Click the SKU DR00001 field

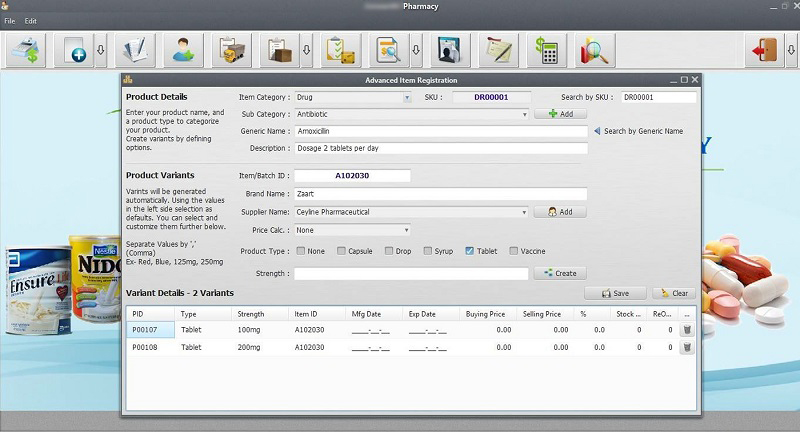click(x=491, y=97)
